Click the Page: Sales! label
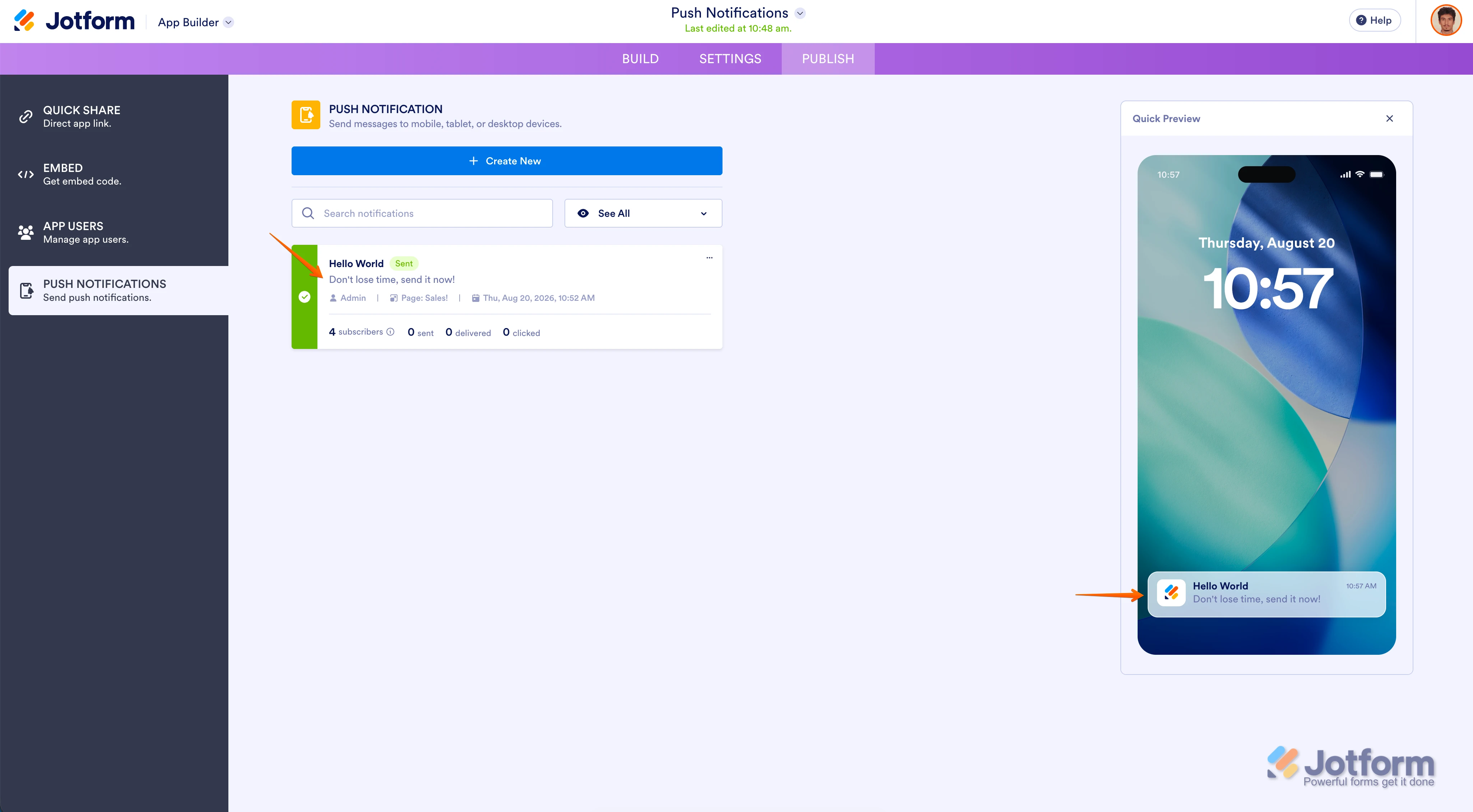1473x812 pixels. pyautogui.click(x=424, y=298)
